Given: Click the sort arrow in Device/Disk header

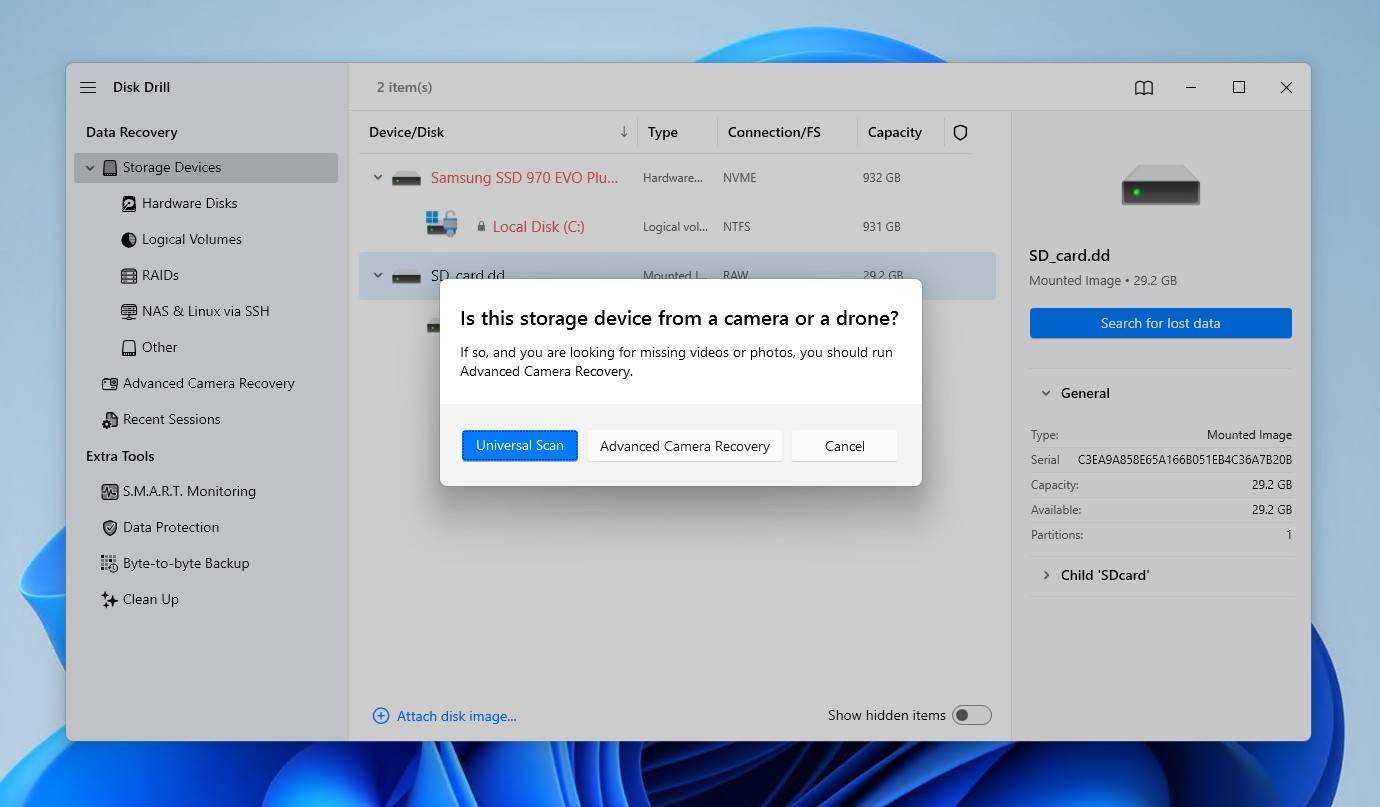Looking at the screenshot, I should click(624, 132).
